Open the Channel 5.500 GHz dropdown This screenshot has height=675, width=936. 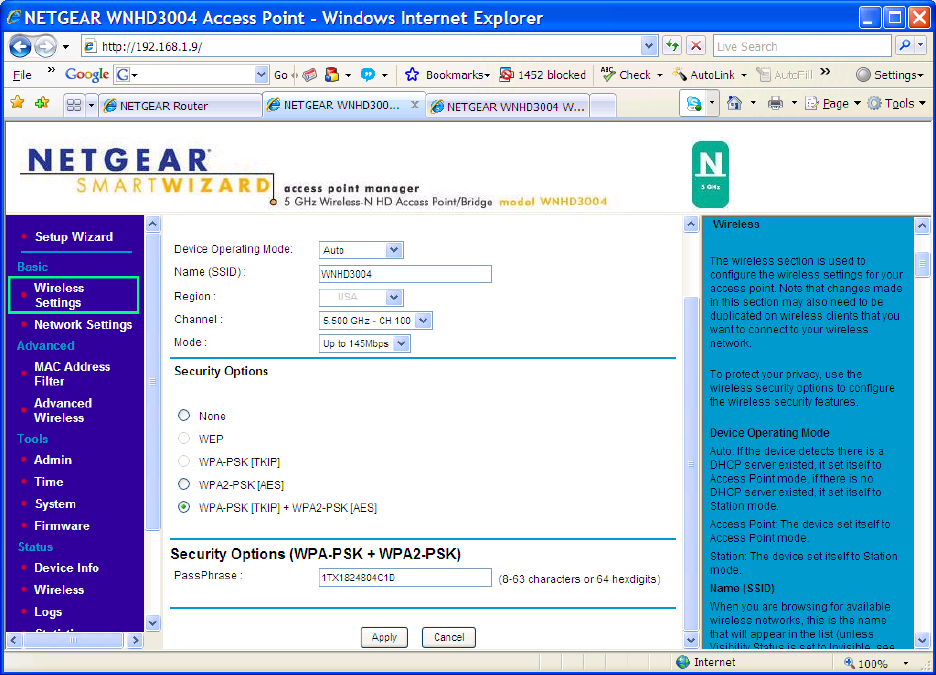click(x=375, y=320)
